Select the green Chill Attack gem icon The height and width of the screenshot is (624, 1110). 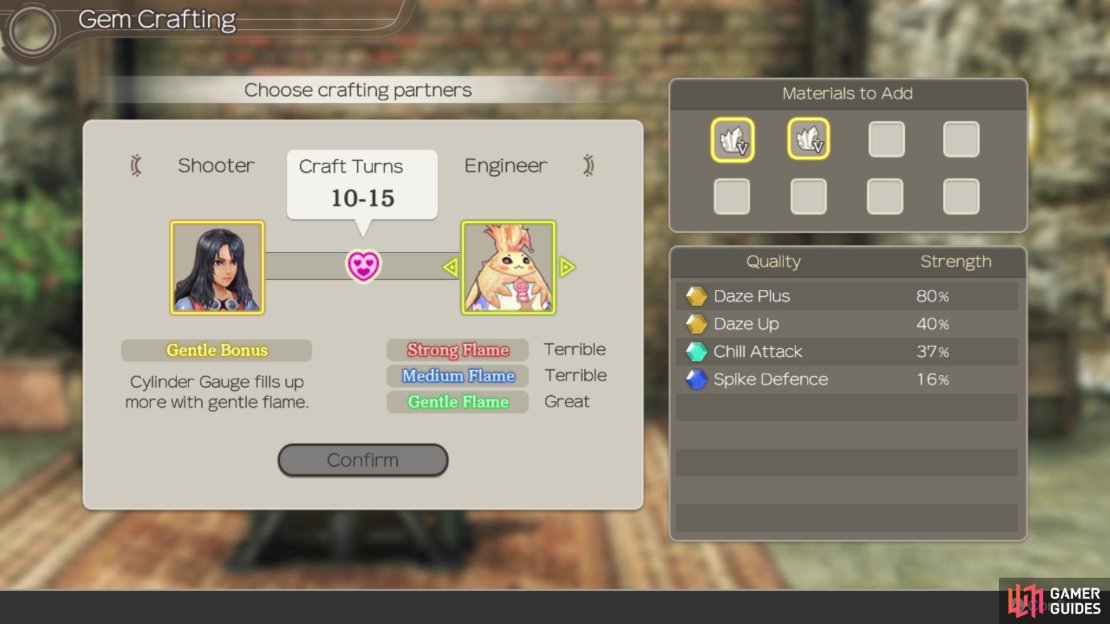[x=696, y=351]
